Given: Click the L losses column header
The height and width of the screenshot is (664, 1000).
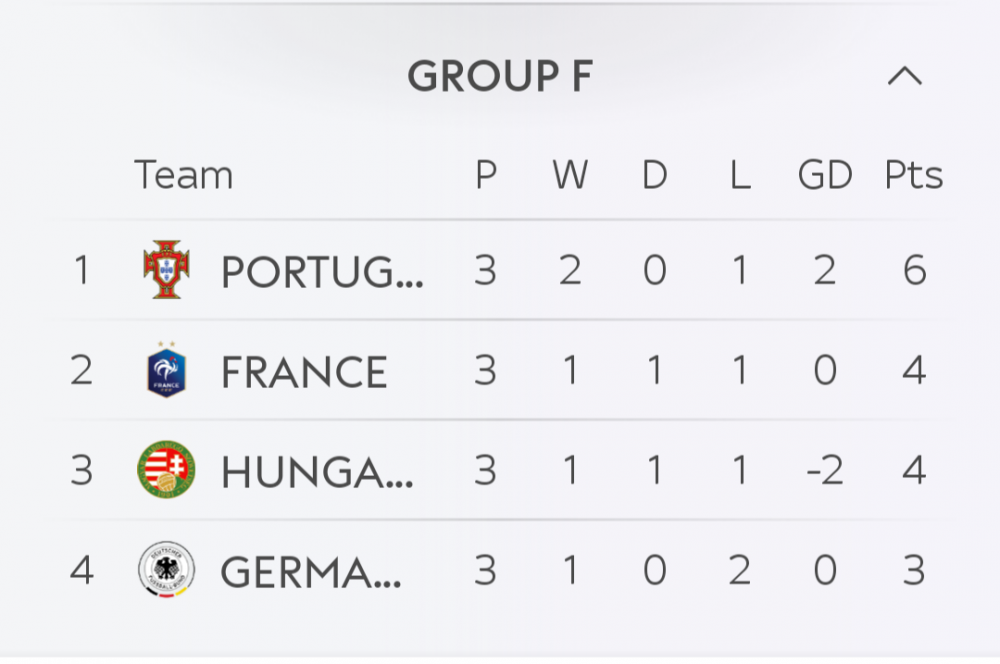Looking at the screenshot, I should tap(740, 175).
